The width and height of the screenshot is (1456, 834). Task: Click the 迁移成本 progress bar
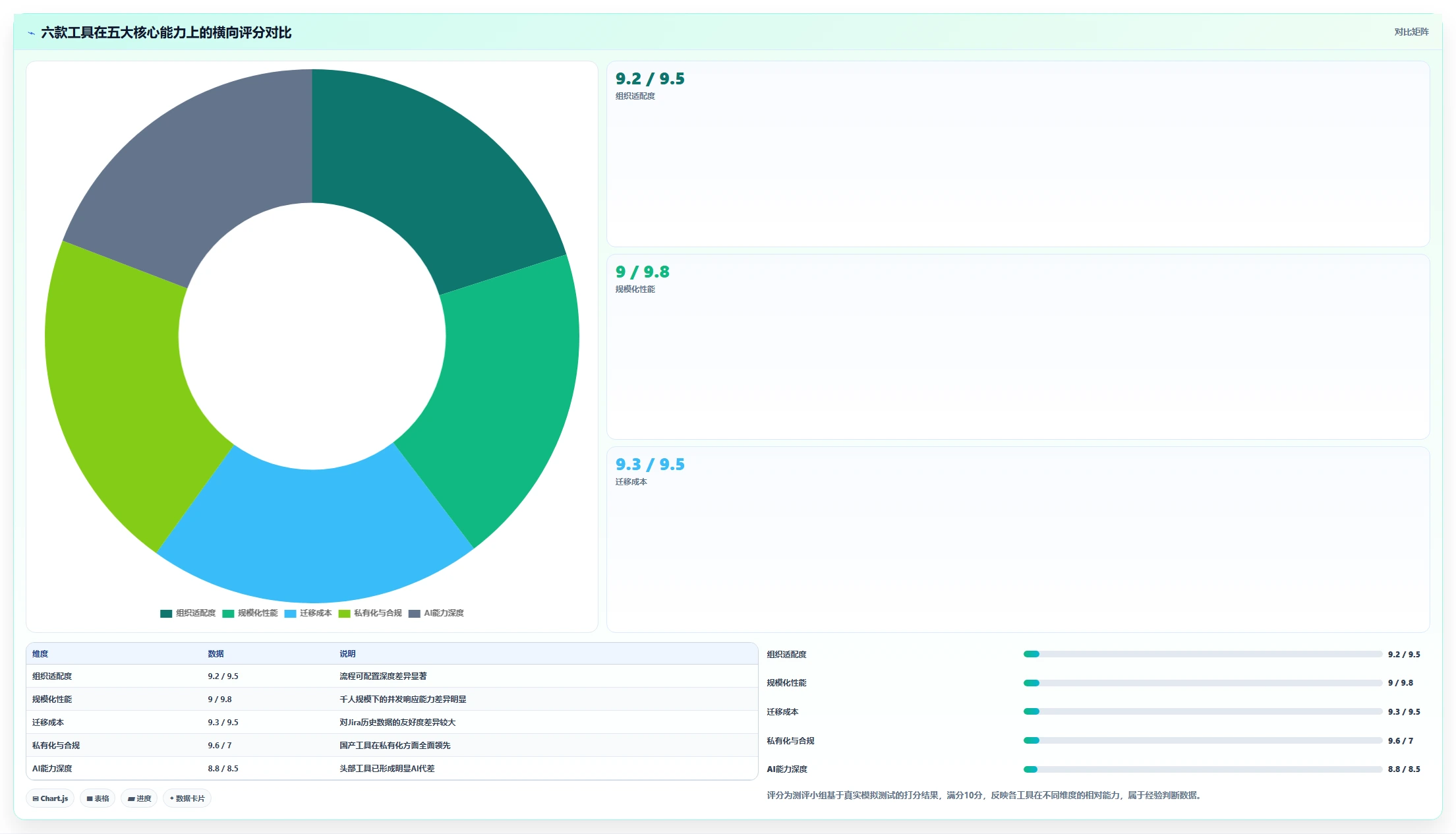click(x=1203, y=711)
